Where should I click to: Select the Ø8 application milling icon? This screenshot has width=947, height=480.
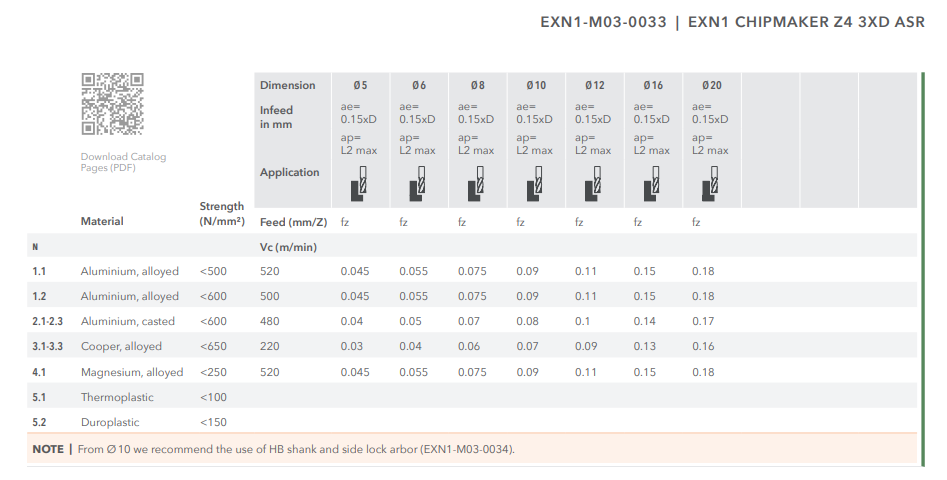coord(476,185)
